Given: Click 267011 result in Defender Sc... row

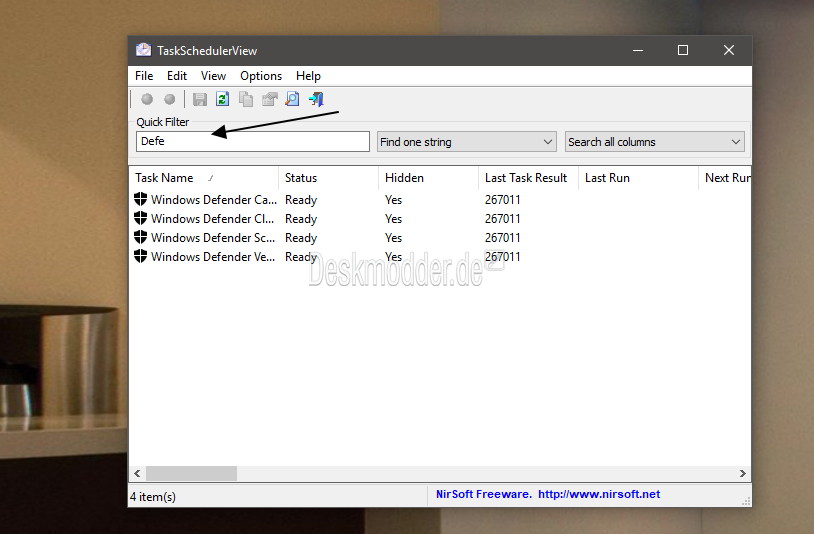Looking at the screenshot, I should click(x=503, y=238).
